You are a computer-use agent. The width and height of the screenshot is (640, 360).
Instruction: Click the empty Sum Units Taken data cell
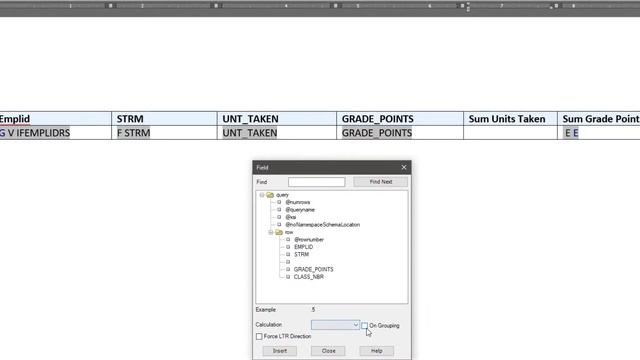point(510,133)
